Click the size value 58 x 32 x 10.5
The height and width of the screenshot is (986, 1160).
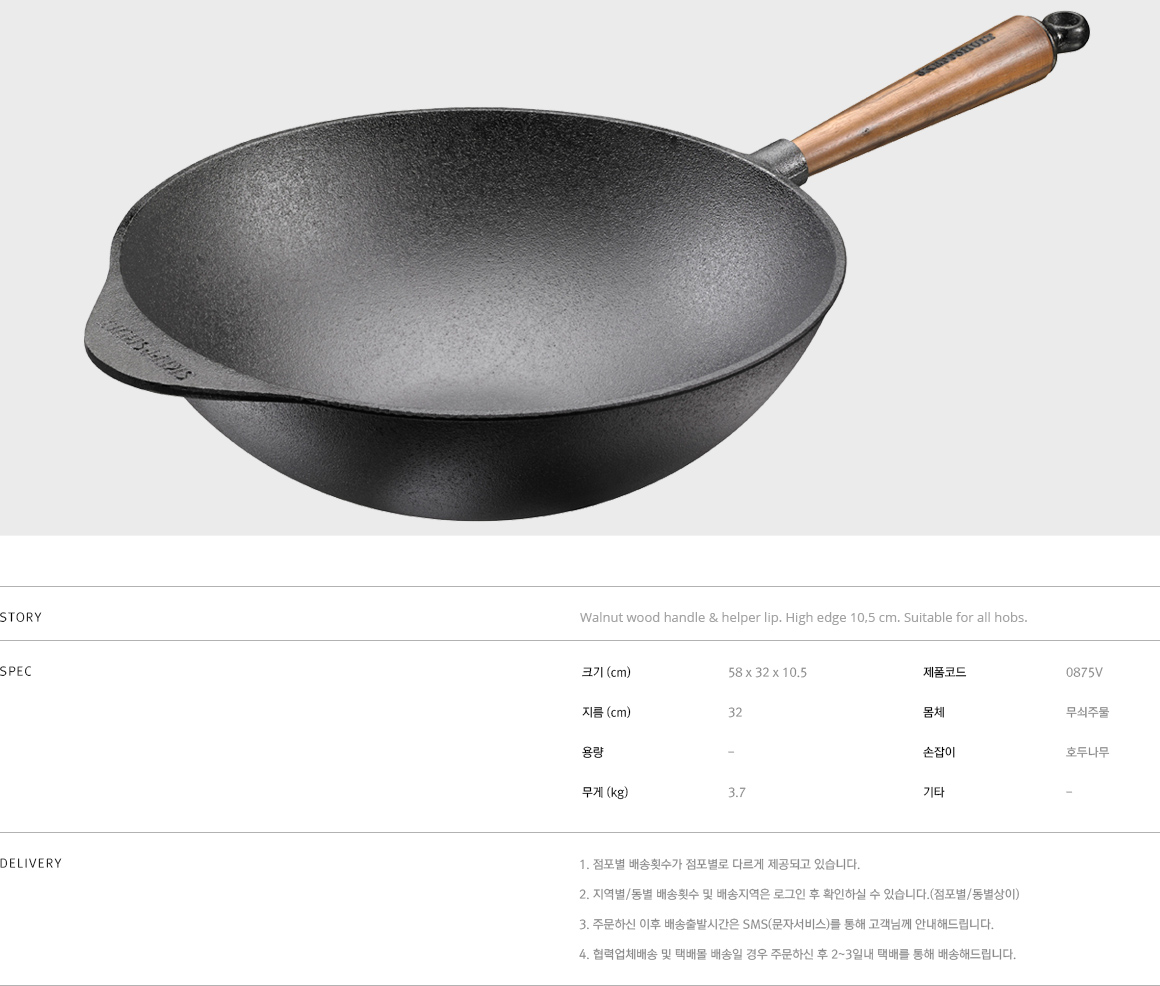[x=767, y=672]
